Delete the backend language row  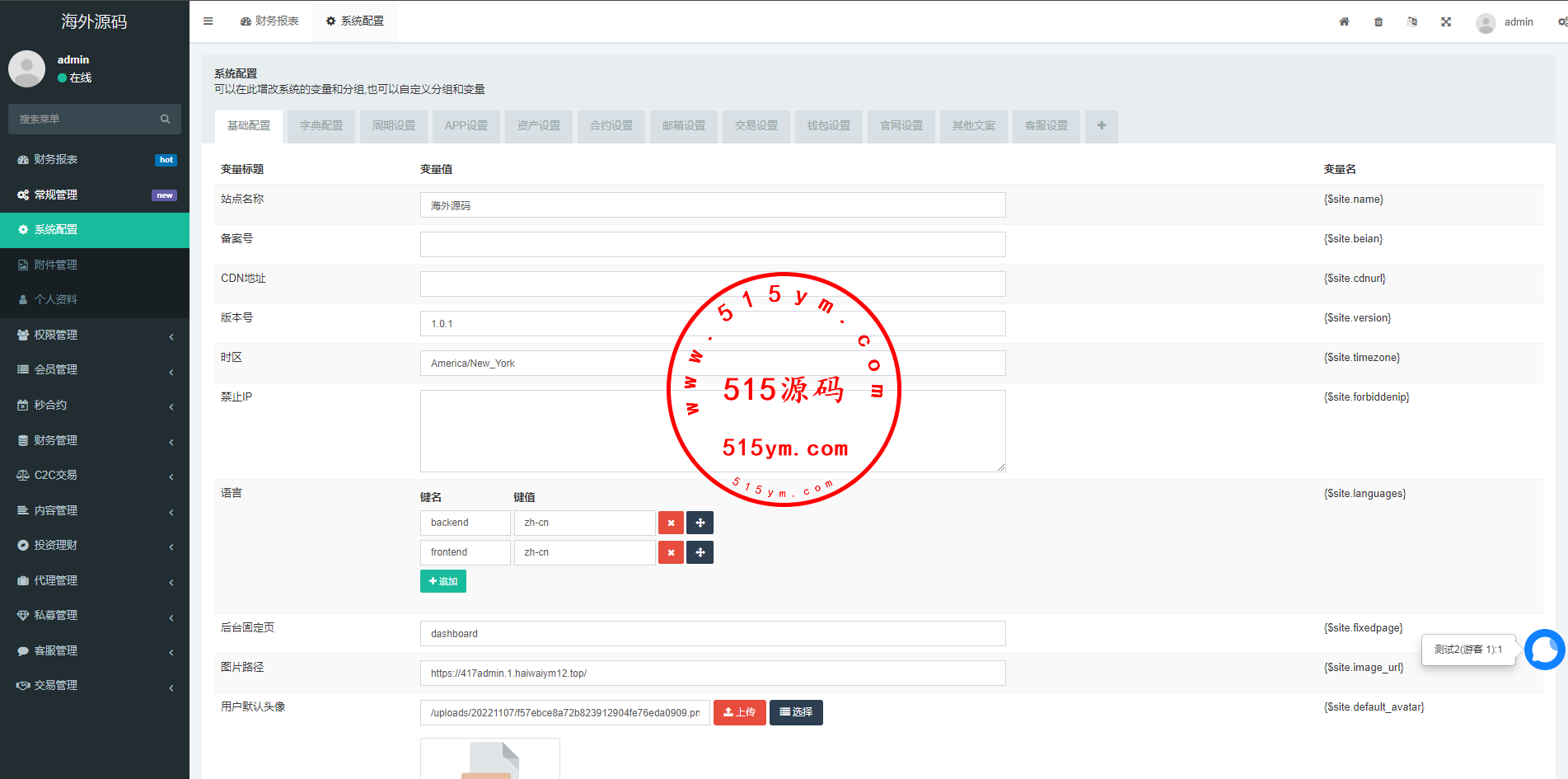[x=671, y=523]
